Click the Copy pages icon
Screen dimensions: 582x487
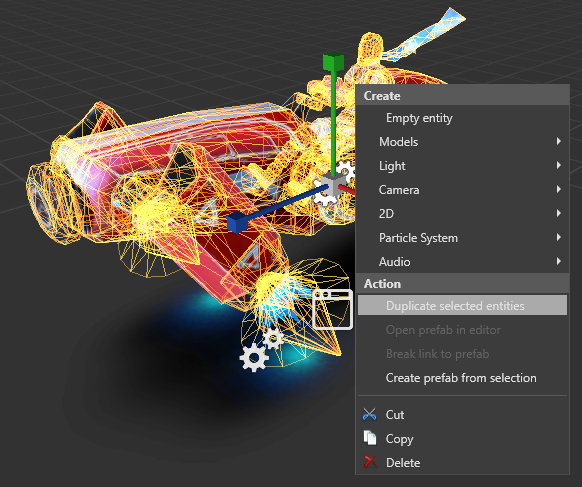click(370, 438)
